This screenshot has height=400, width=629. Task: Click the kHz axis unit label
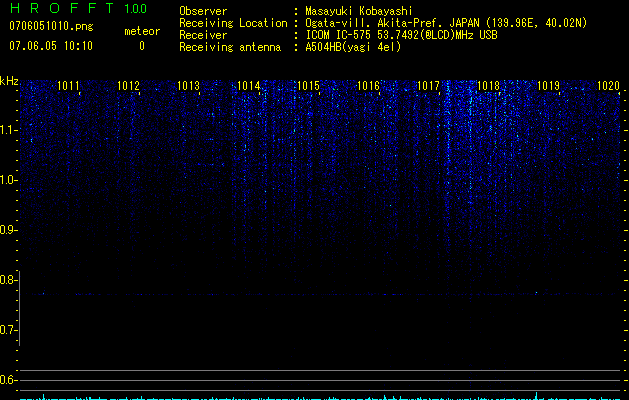(x=9, y=81)
